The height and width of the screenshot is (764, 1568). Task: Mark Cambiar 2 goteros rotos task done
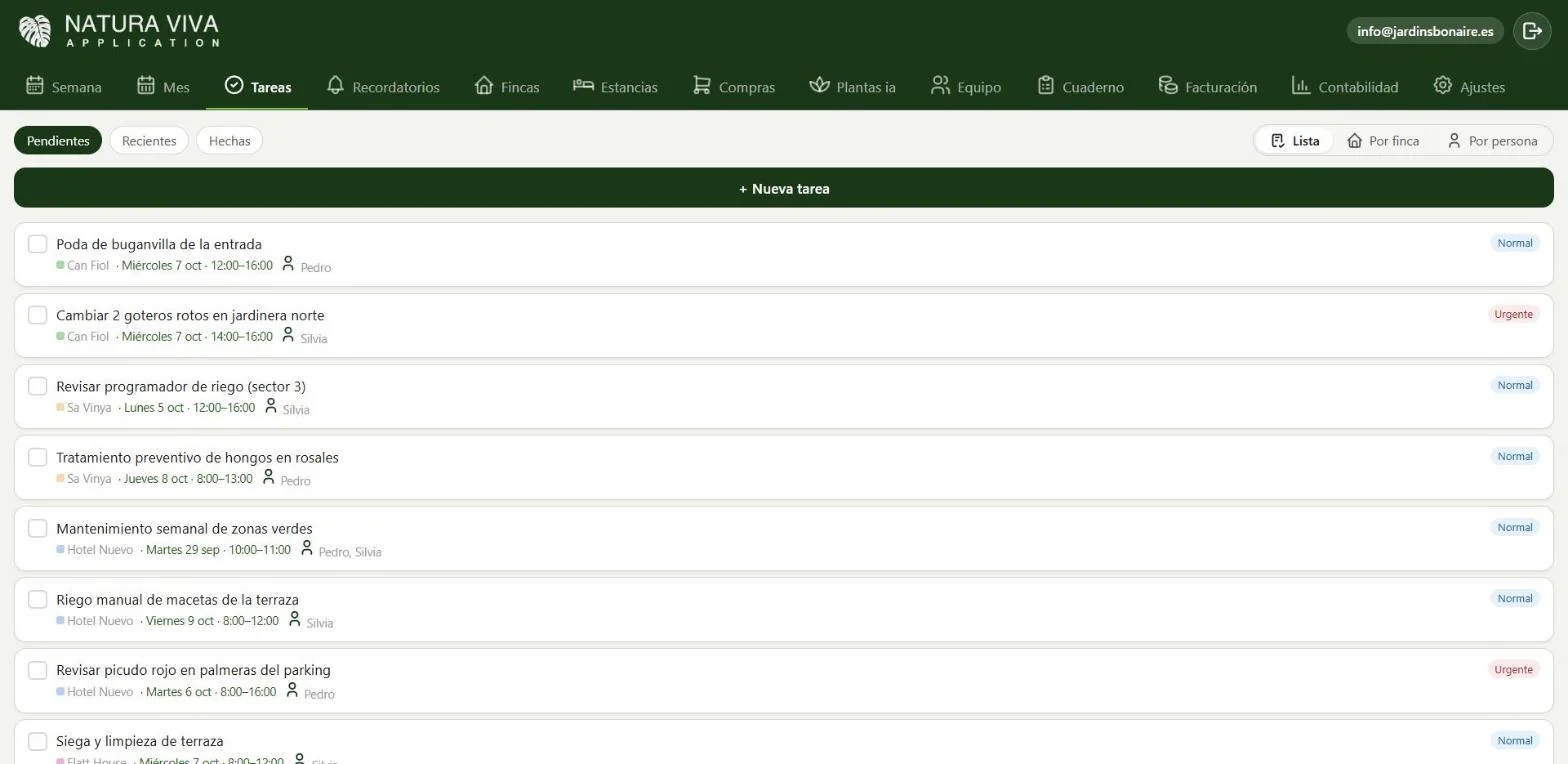[x=37, y=315]
